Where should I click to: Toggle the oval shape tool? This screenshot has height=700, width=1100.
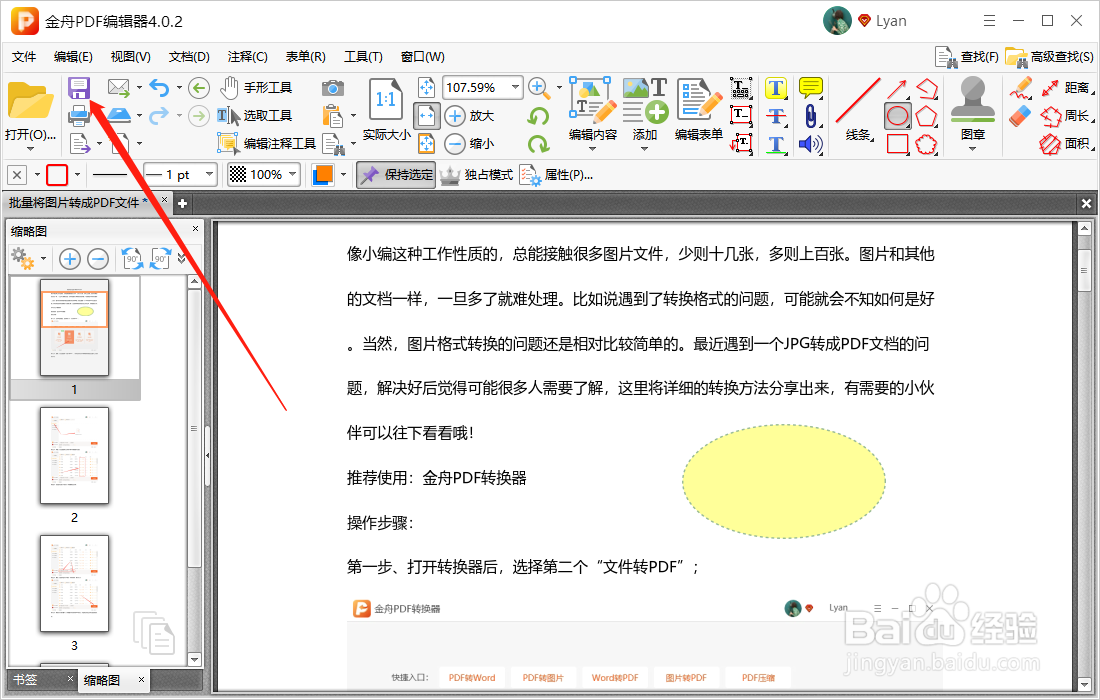coord(897,116)
